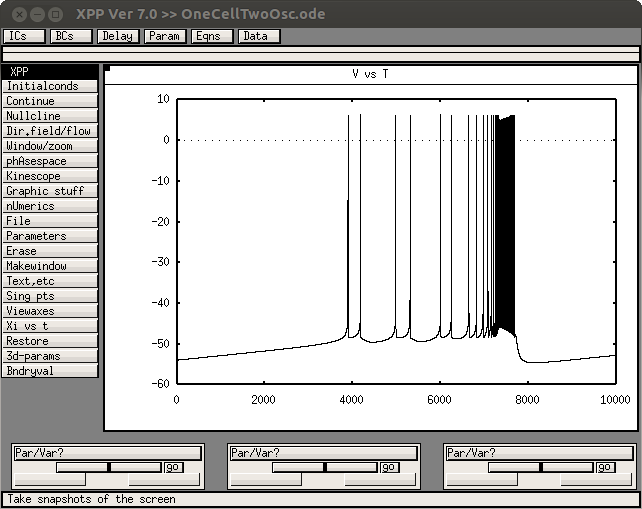
Task: Open Graphic stuff menu entry
Action: [50, 191]
